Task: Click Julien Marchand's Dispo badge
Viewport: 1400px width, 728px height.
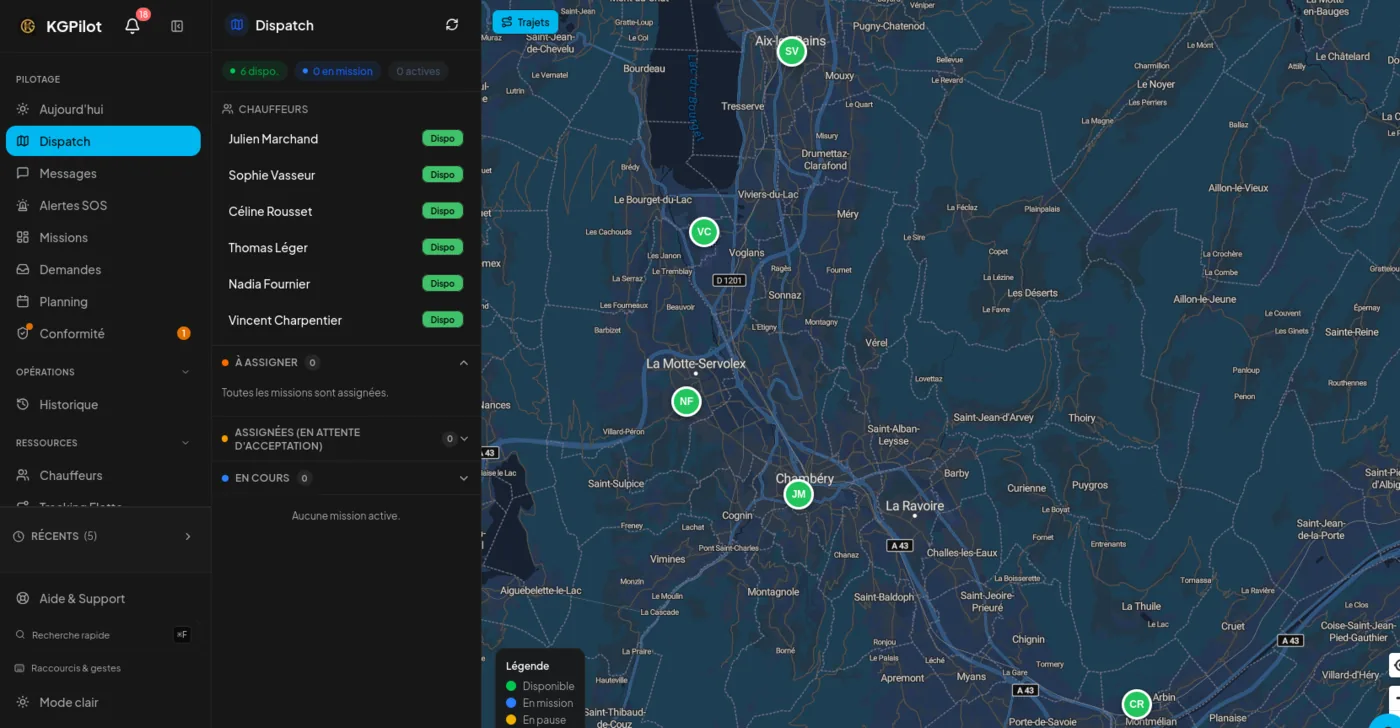Action: [x=442, y=138]
